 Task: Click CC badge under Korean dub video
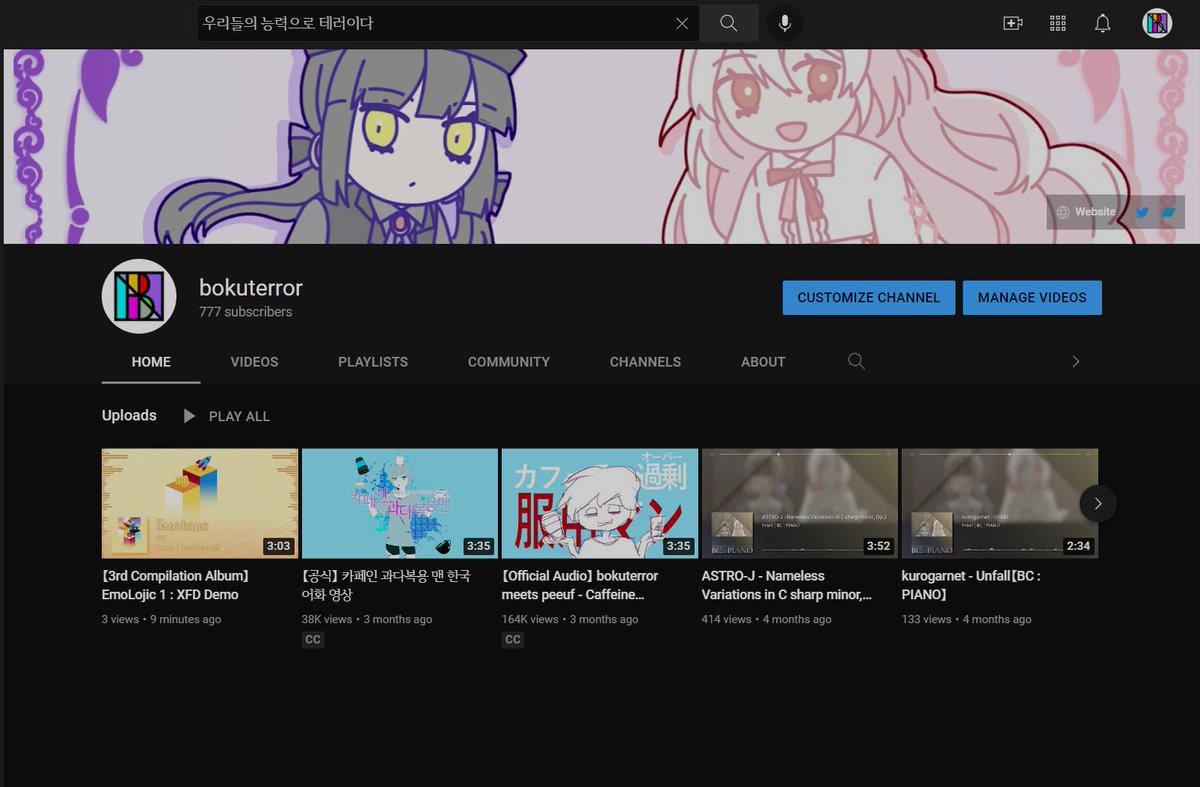(313, 640)
